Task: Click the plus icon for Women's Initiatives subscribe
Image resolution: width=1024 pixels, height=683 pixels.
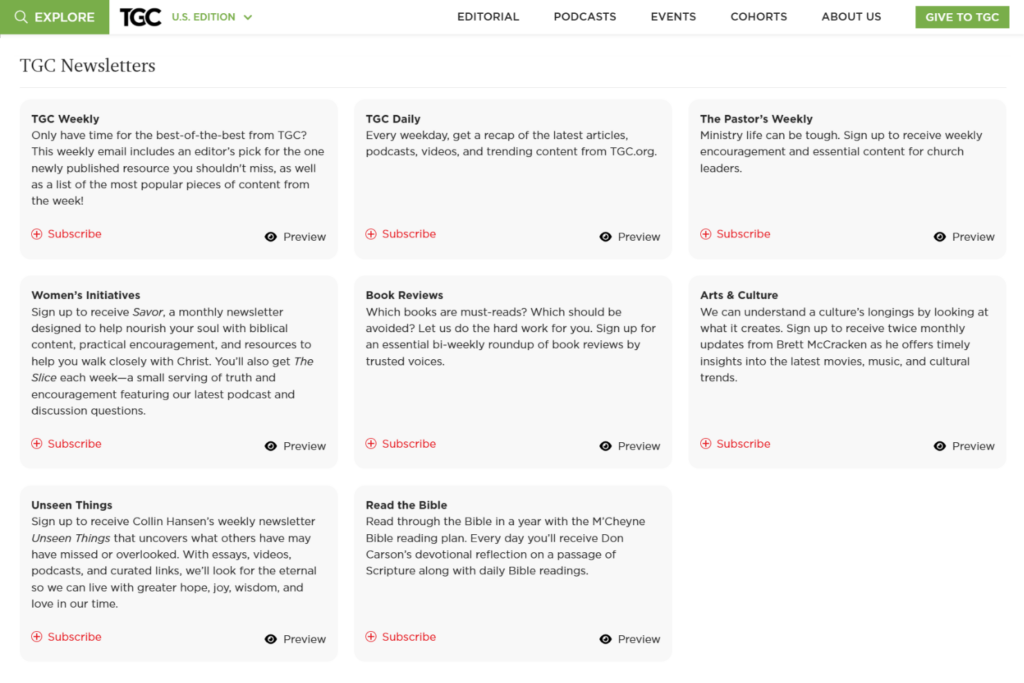Action: tap(37, 443)
